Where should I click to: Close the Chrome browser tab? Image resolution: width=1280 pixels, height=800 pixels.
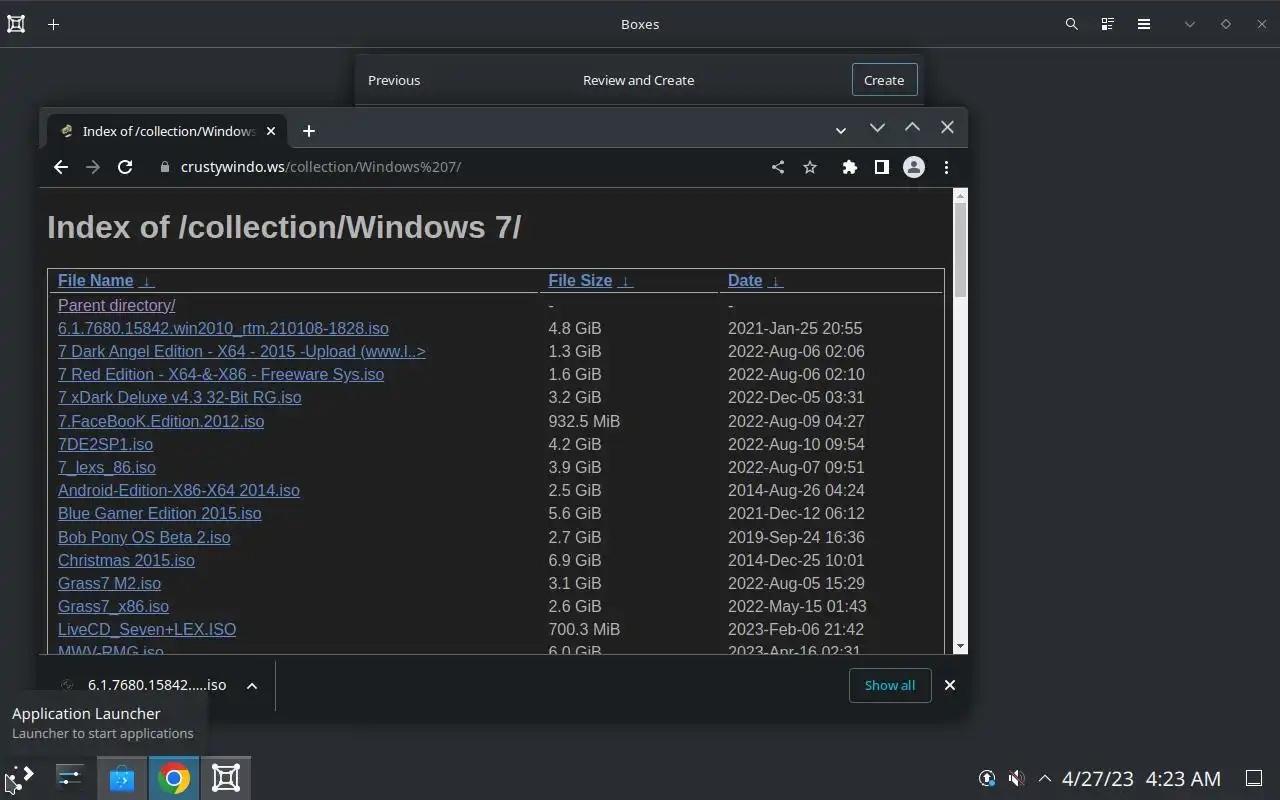point(271,131)
